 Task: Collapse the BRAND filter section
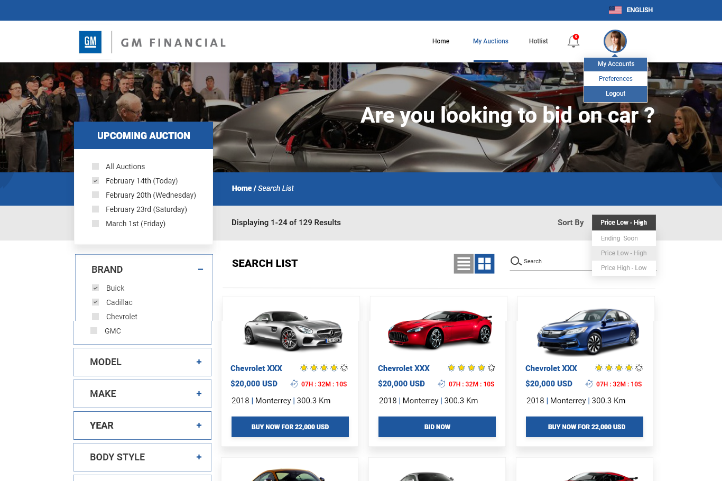(200, 269)
